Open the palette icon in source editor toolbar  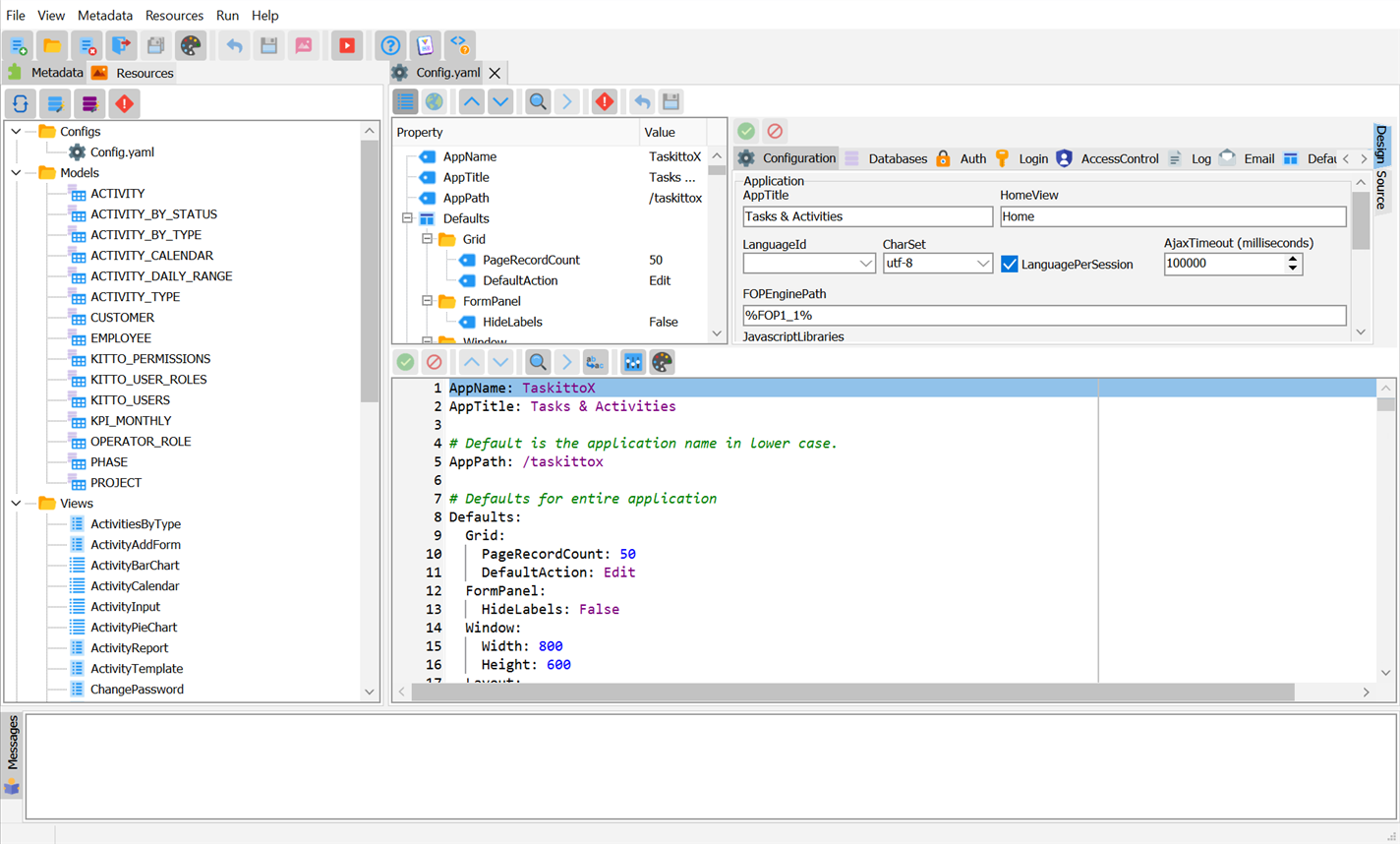(662, 362)
